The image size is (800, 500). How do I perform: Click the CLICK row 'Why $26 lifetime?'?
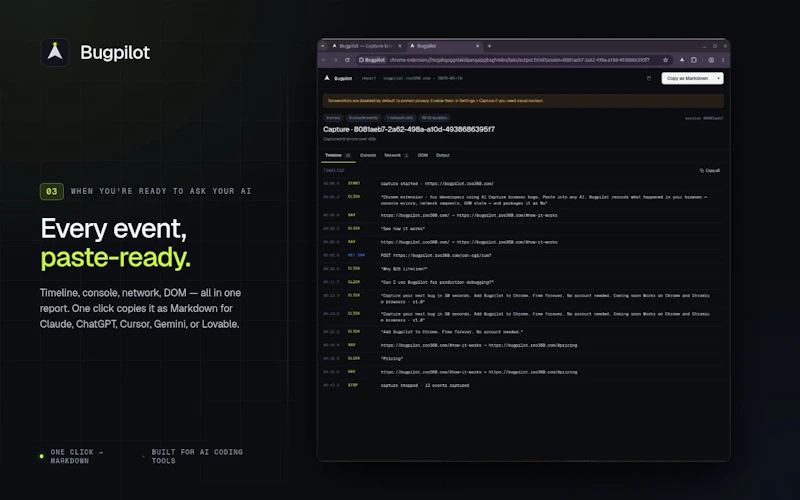point(523,269)
